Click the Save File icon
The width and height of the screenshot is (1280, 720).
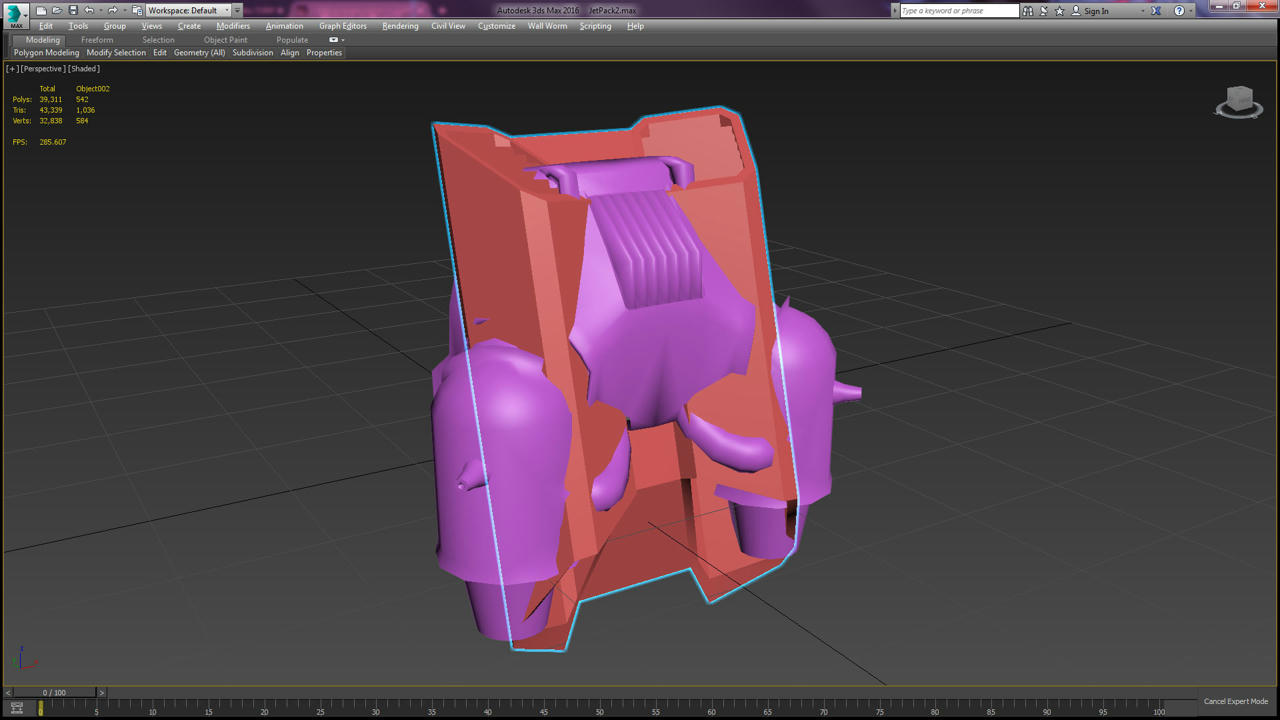[x=73, y=10]
